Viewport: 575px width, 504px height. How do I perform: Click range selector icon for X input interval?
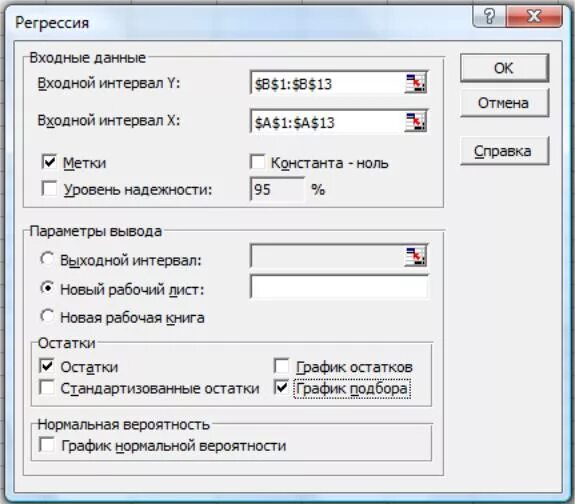[415, 122]
